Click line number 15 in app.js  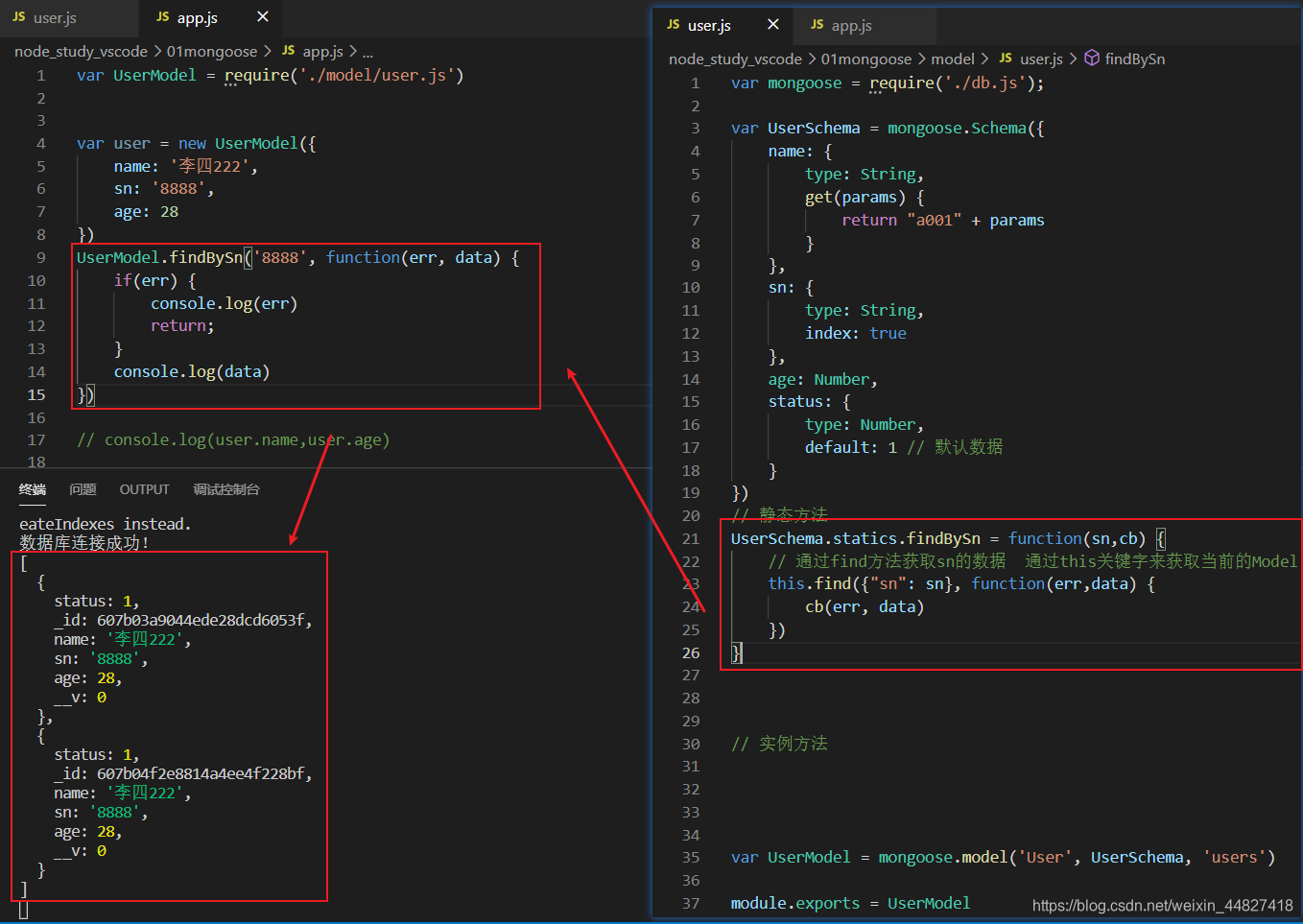(36, 394)
